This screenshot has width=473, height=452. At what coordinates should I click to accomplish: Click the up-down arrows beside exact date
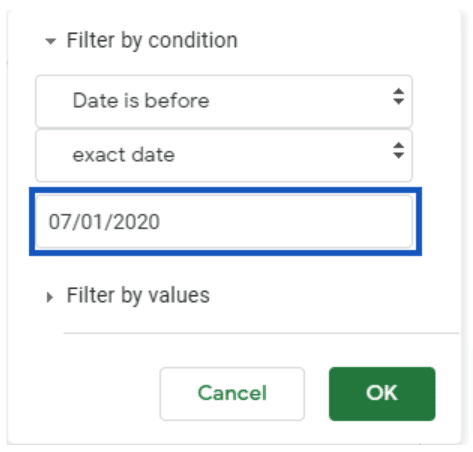[398, 151]
